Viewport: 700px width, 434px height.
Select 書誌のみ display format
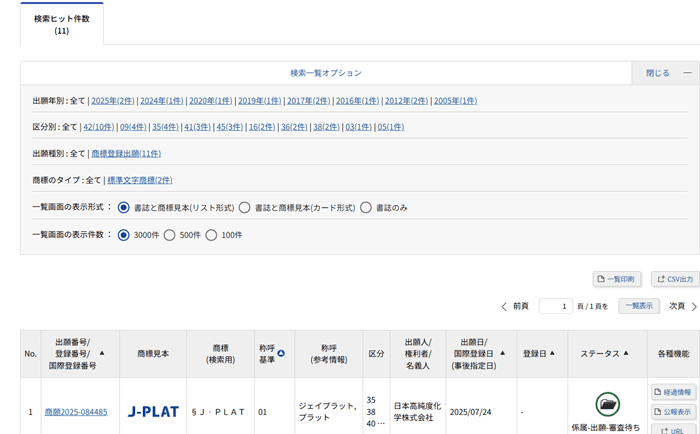[365, 207]
